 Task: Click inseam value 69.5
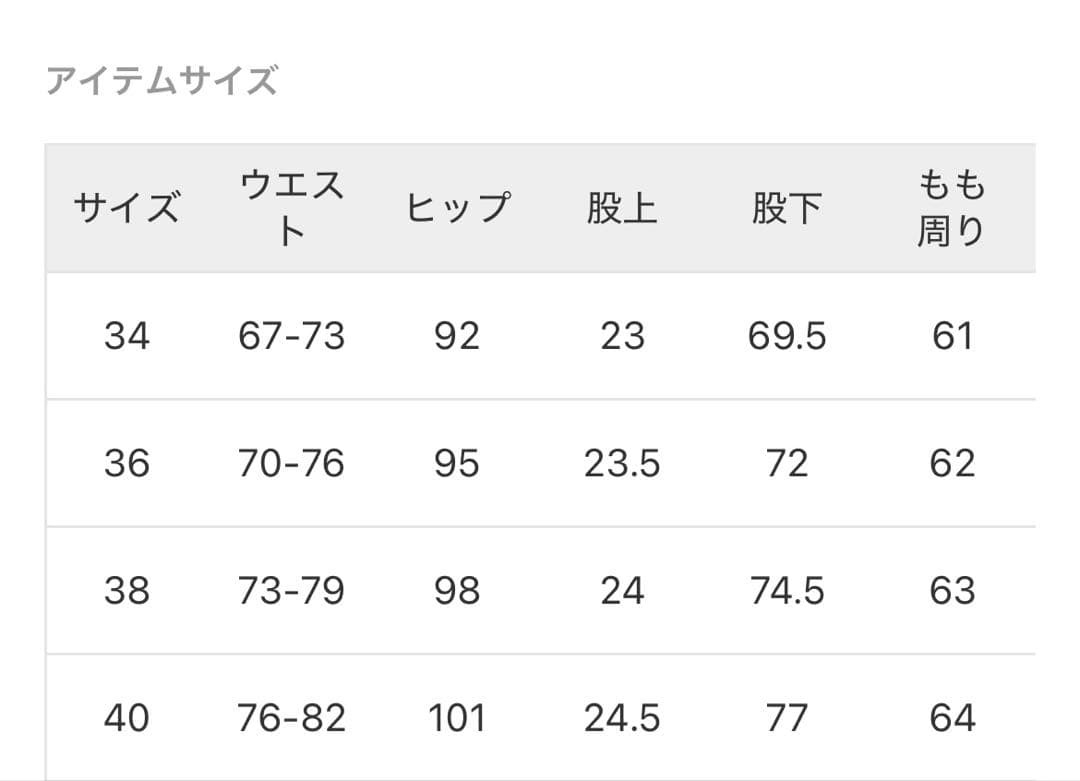(x=786, y=336)
